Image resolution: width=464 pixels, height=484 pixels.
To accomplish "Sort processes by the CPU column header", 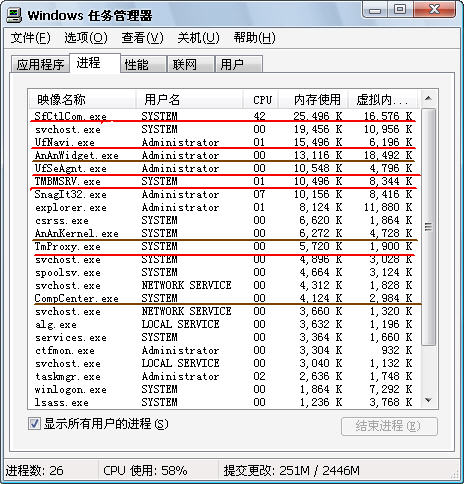I will (x=261, y=100).
